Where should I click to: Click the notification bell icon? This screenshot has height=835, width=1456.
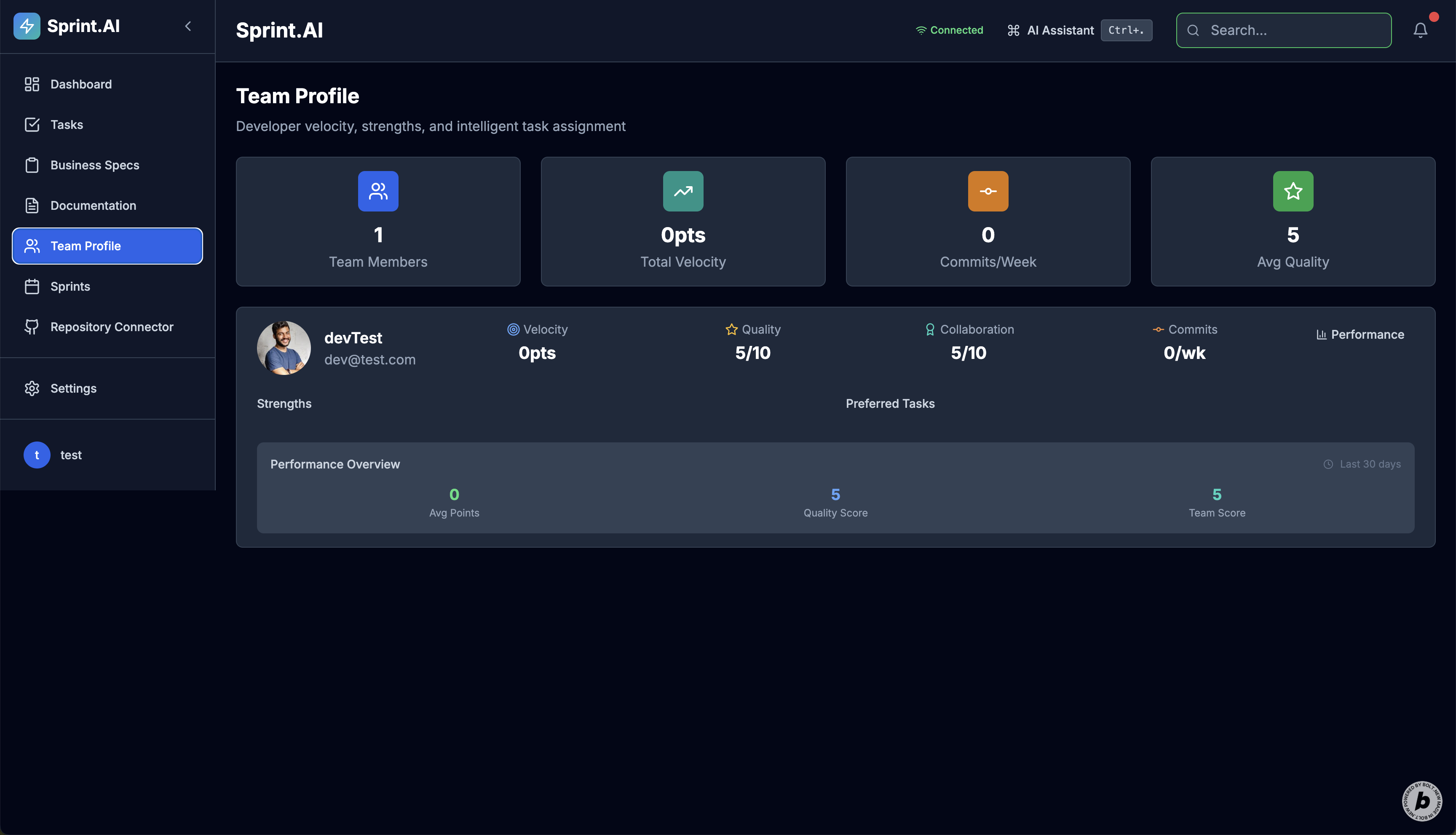click(1420, 30)
